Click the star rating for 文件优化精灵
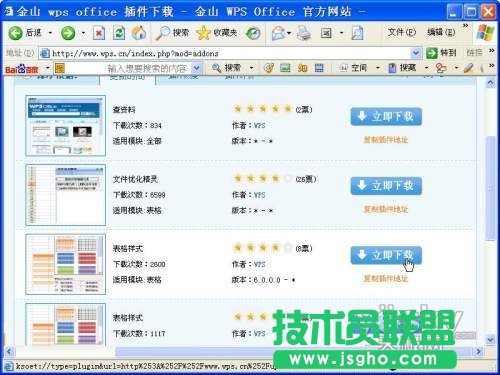 click(263, 178)
